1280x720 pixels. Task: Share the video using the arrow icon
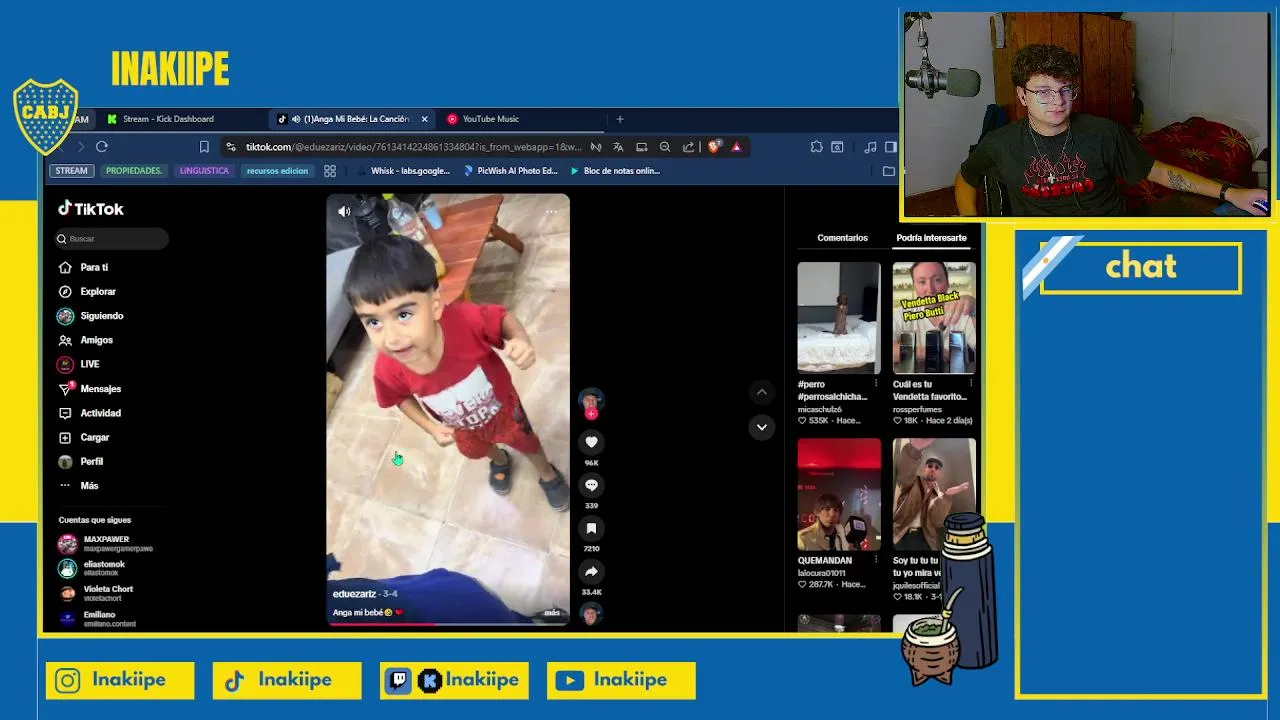pos(591,572)
